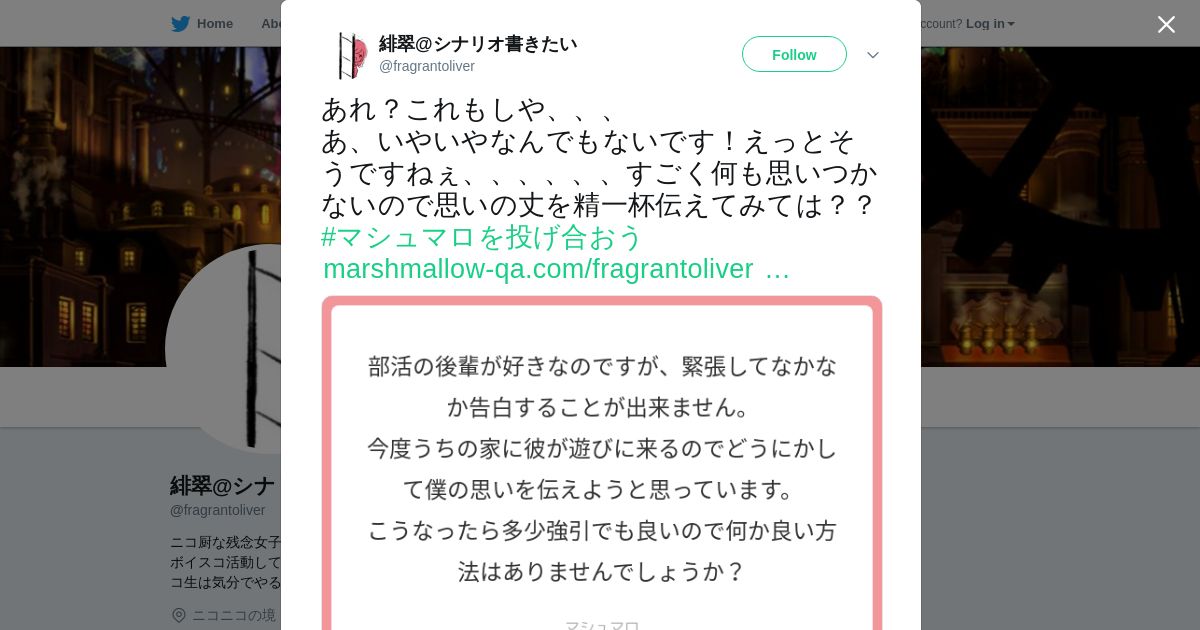Open the pink marshmallow question card image
This screenshot has width=1200, height=630.
pos(602,463)
